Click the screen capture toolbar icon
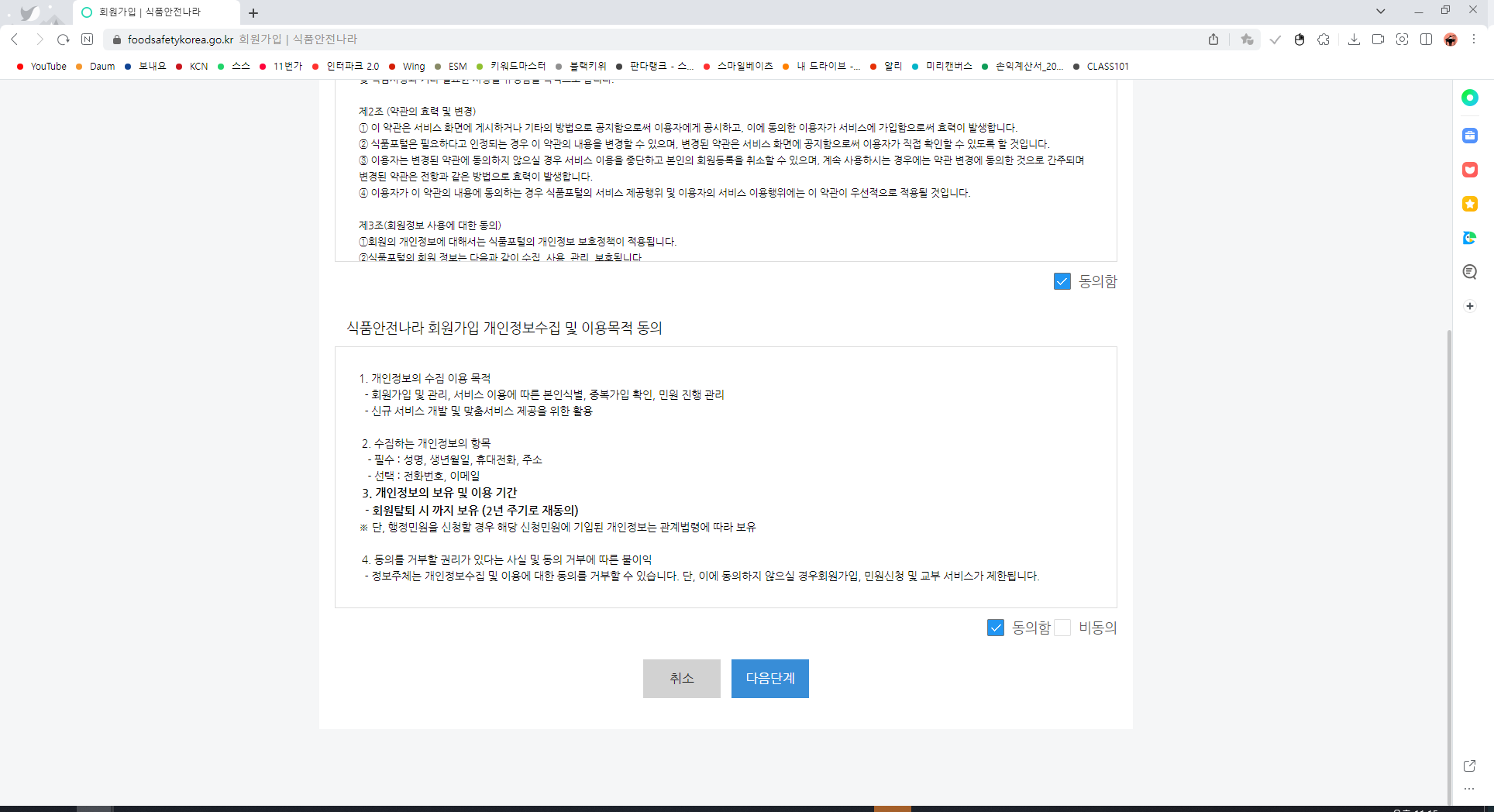Viewport: 1494px width, 812px height. point(1402,40)
